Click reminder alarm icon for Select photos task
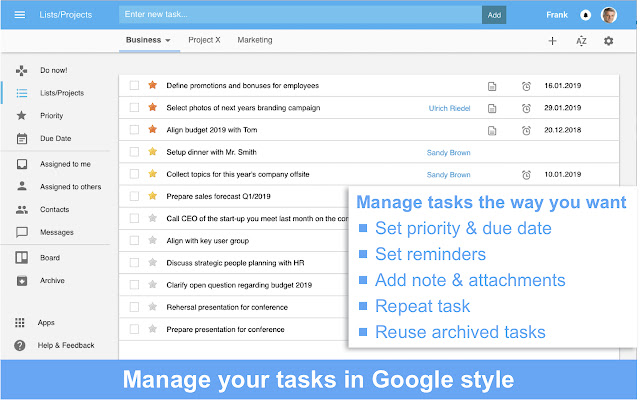 click(x=526, y=108)
